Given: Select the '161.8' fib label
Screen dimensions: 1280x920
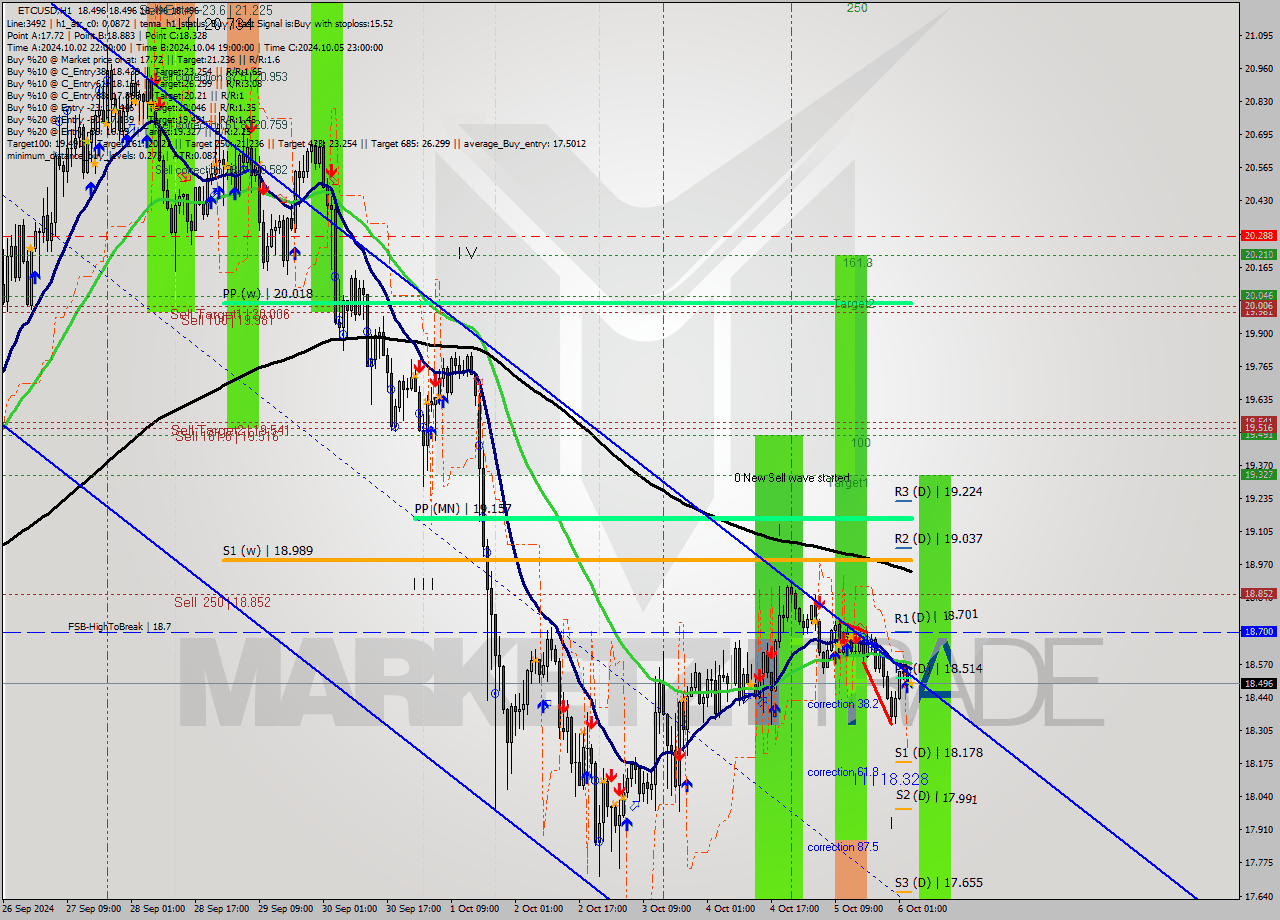Looking at the screenshot, I should (x=857, y=263).
